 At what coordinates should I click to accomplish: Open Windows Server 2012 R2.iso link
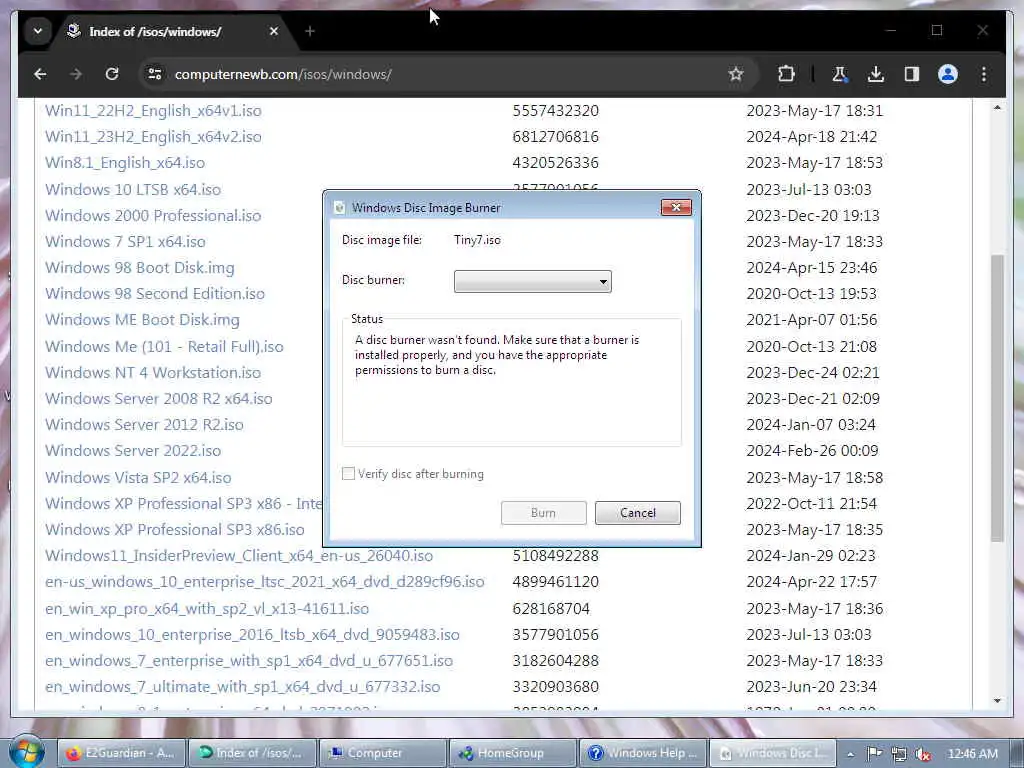coord(144,424)
